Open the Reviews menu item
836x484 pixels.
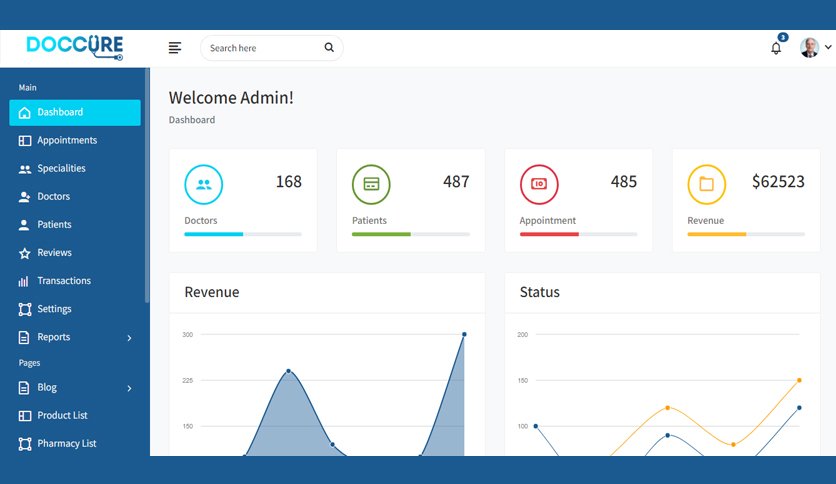(75, 253)
